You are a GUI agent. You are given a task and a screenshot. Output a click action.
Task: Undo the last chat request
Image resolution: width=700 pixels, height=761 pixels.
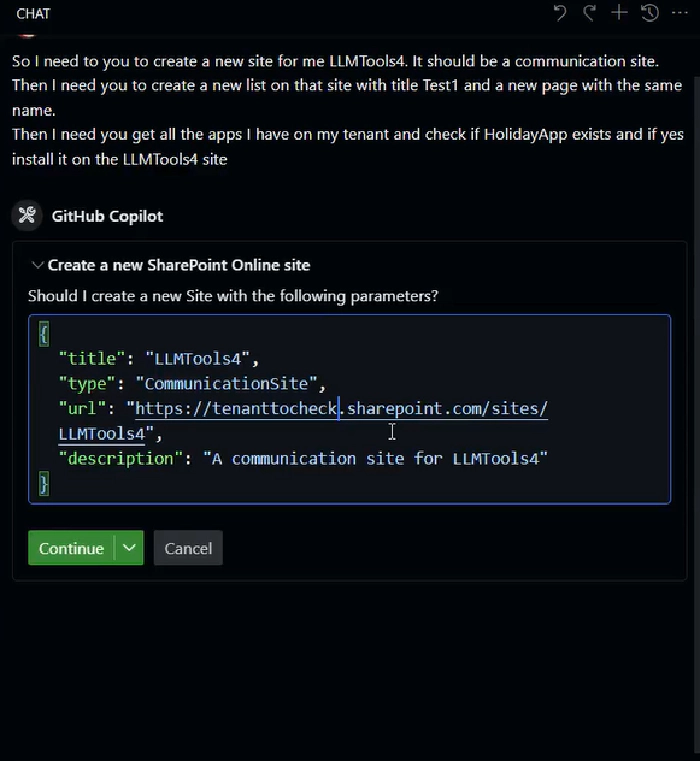point(560,13)
